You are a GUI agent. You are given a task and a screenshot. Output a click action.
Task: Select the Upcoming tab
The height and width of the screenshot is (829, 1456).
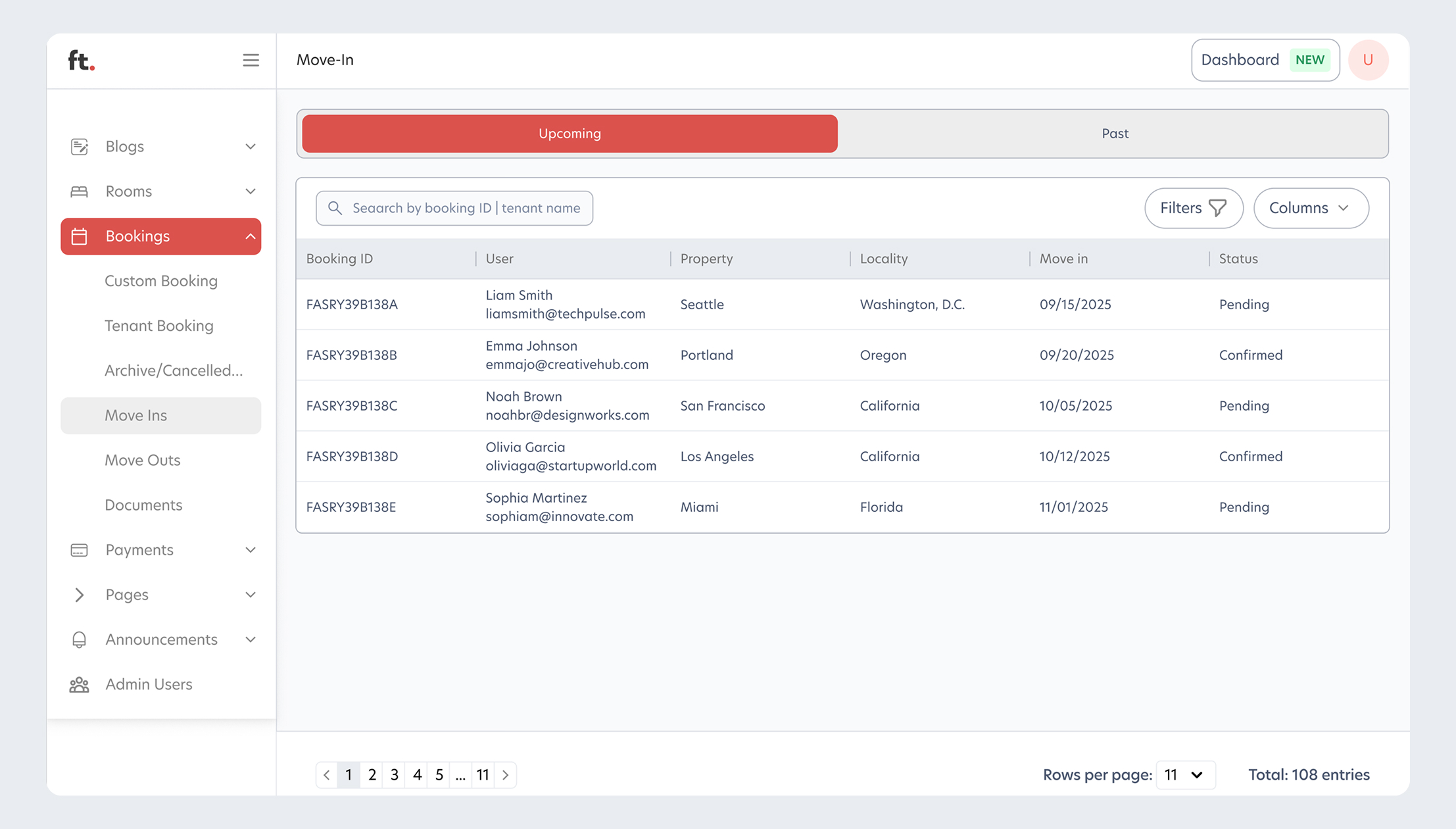click(570, 134)
